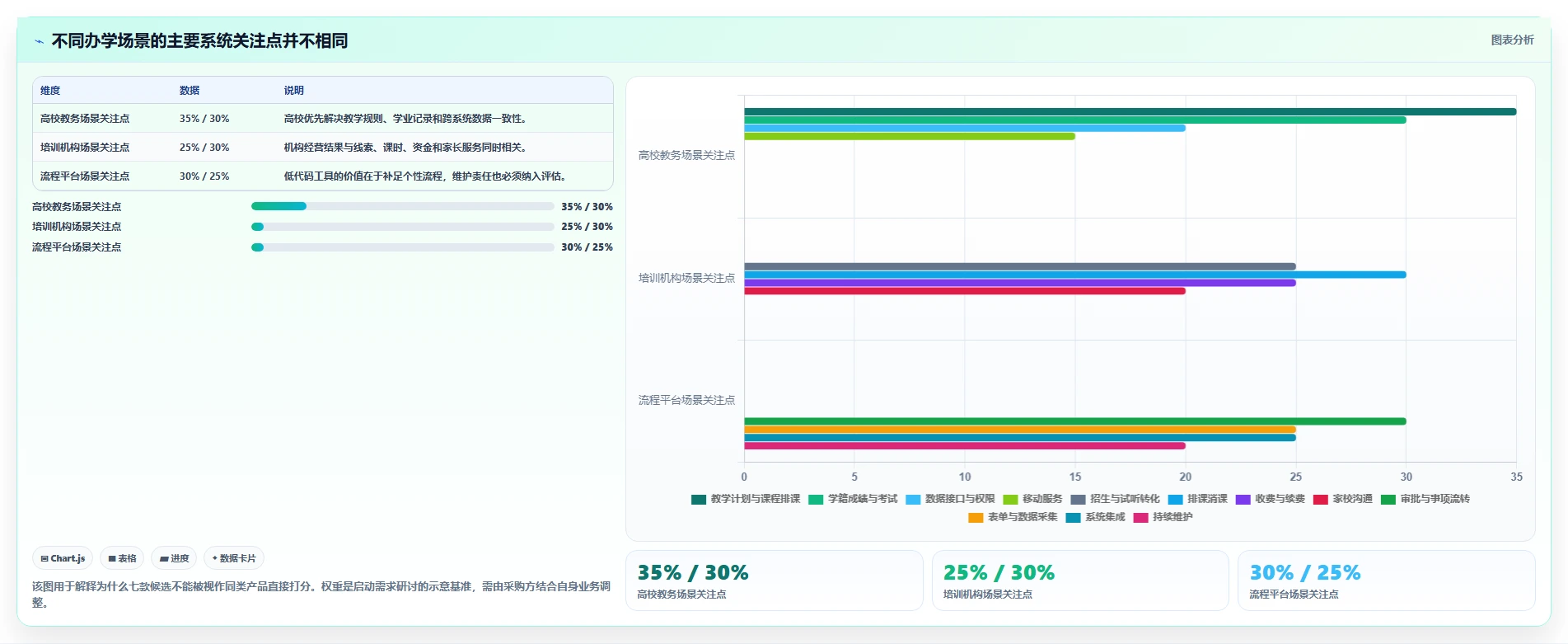1568x644 pixels.
Task: Click the pink 持续维护 bar
Action: coord(965,446)
